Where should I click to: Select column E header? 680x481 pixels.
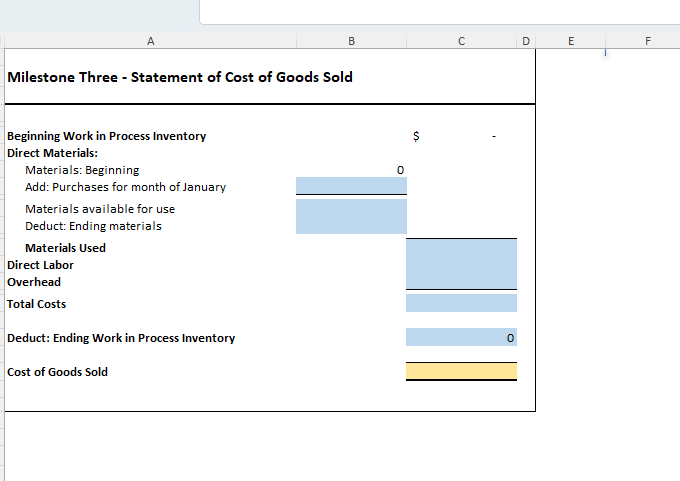coord(571,41)
